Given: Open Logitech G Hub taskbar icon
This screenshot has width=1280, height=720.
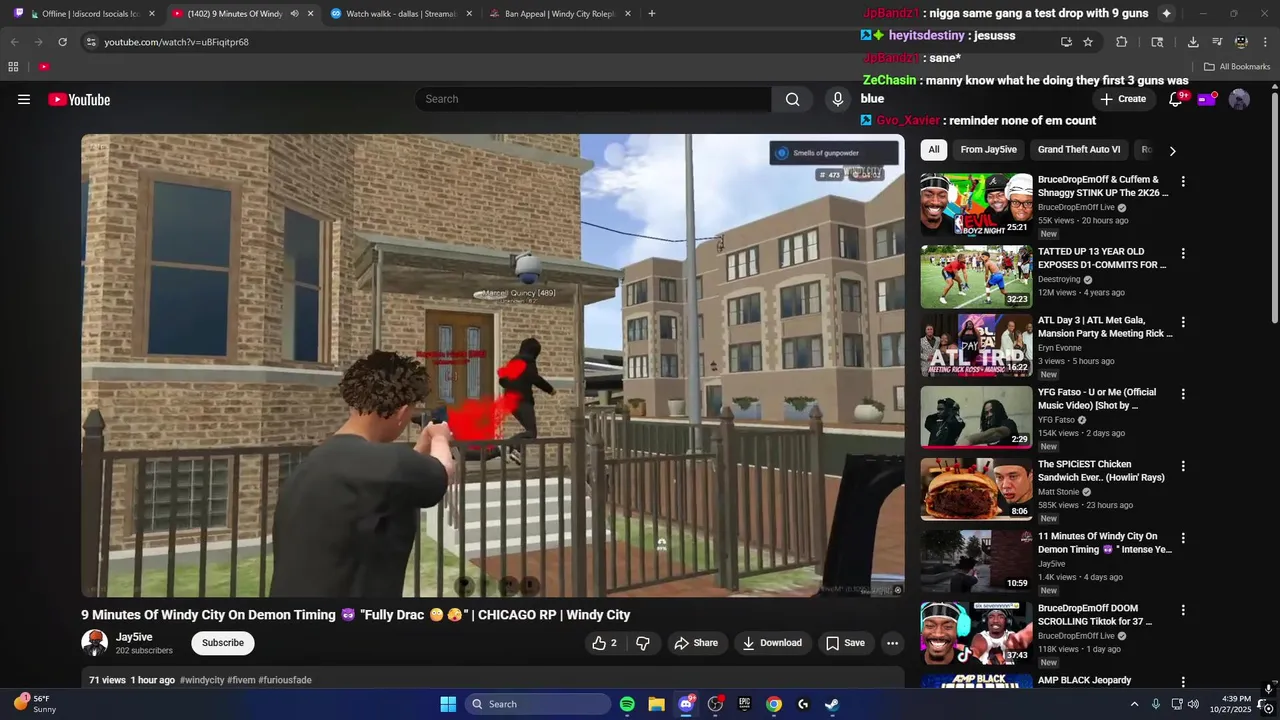Looking at the screenshot, I should (803, 704).
